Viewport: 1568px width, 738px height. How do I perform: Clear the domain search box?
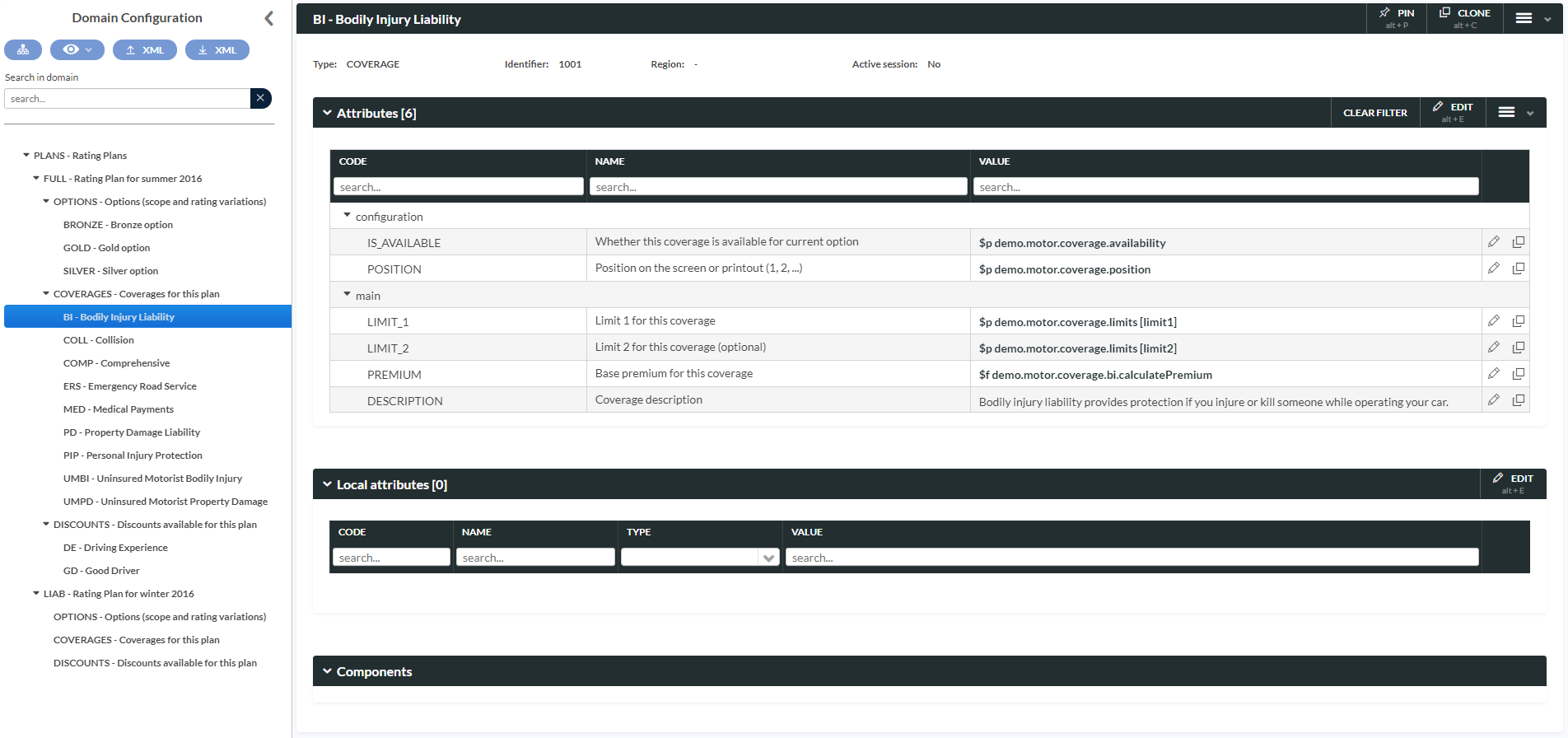[x=260, y=98]
